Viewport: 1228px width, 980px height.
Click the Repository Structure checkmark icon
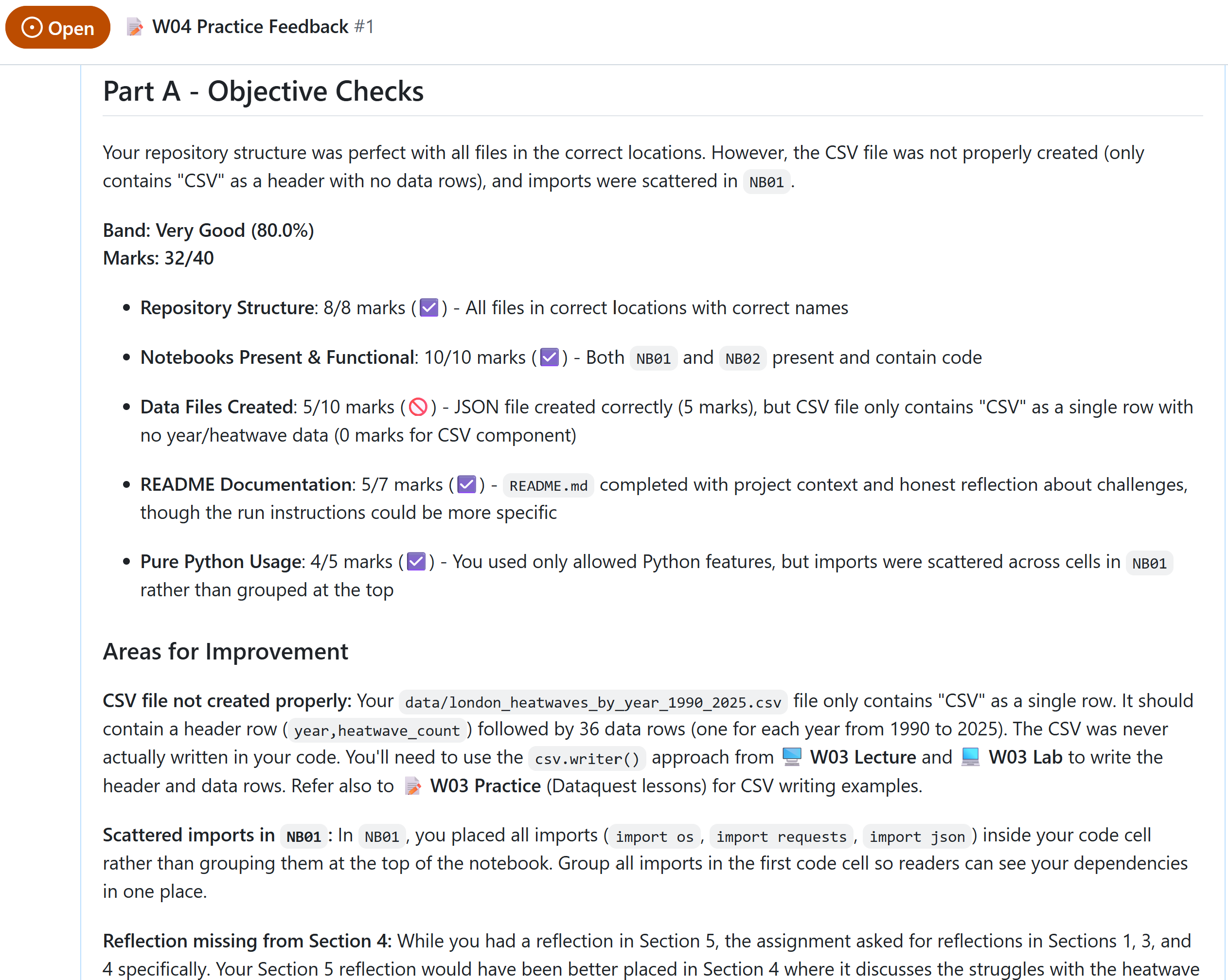tap(429, 308)
